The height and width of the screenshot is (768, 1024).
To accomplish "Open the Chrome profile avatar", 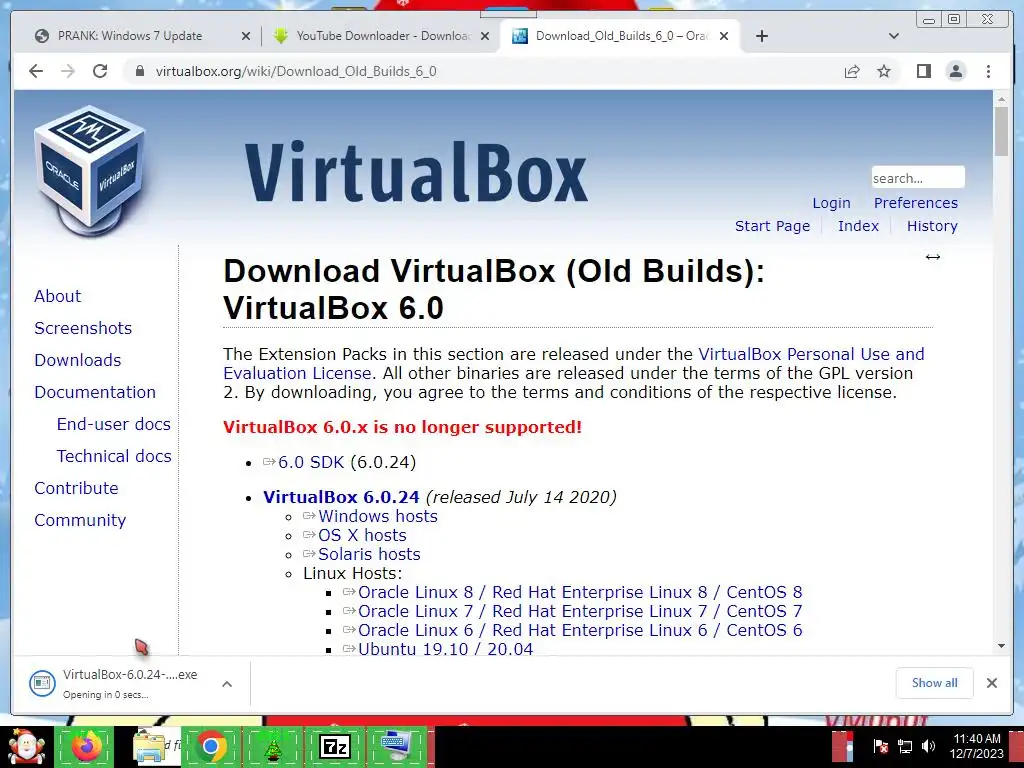I will (955, 71).
